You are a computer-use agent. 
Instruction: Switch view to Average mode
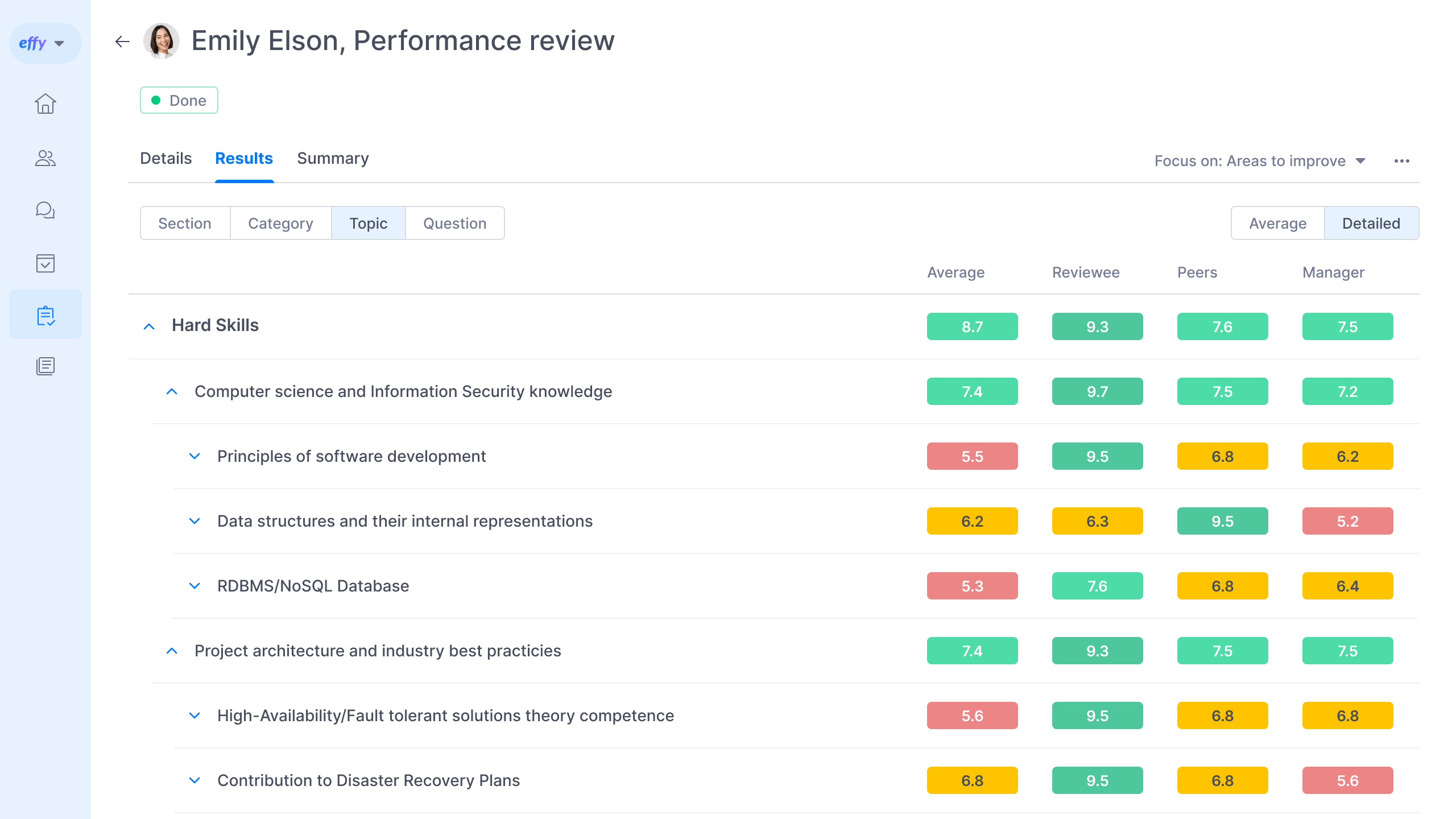pyautogui.click(x=1277, y=224)
